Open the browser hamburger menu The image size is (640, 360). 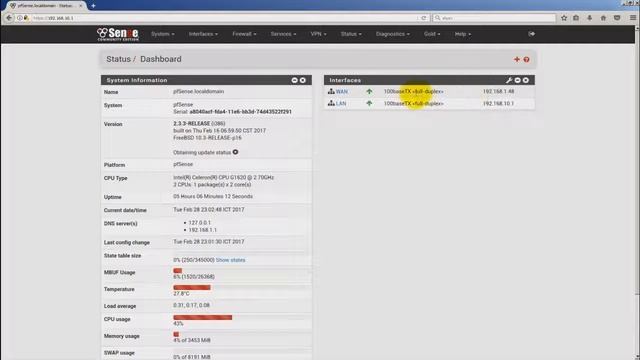(x=633, y=18)
